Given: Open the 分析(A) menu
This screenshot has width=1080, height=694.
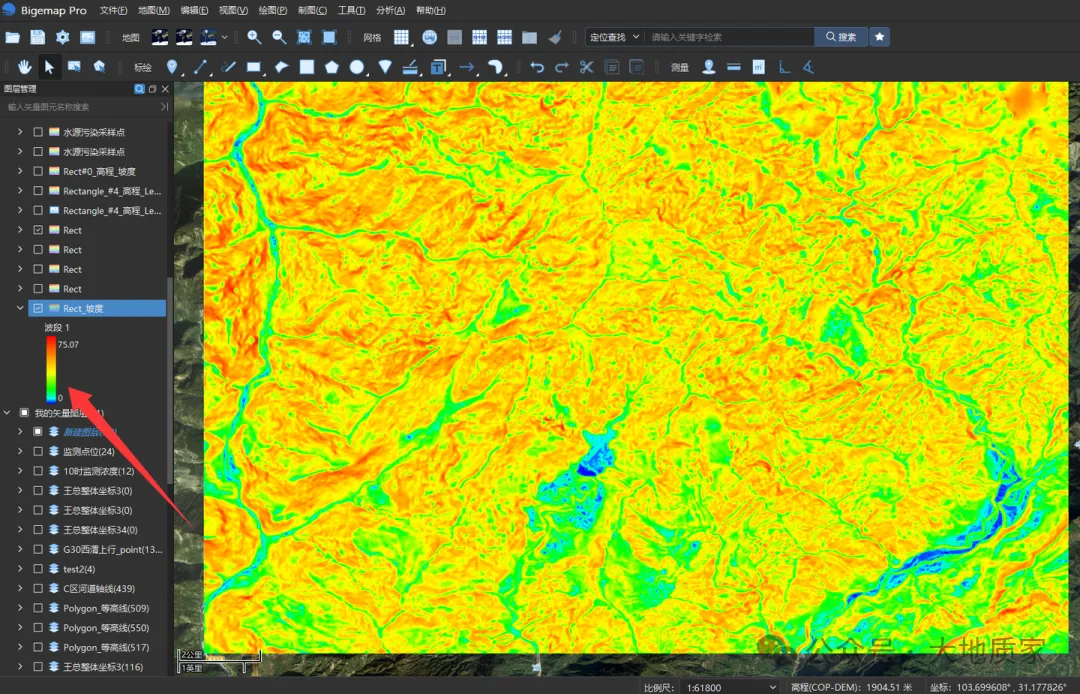Looking at the screenshot, I should click(391, 10).
